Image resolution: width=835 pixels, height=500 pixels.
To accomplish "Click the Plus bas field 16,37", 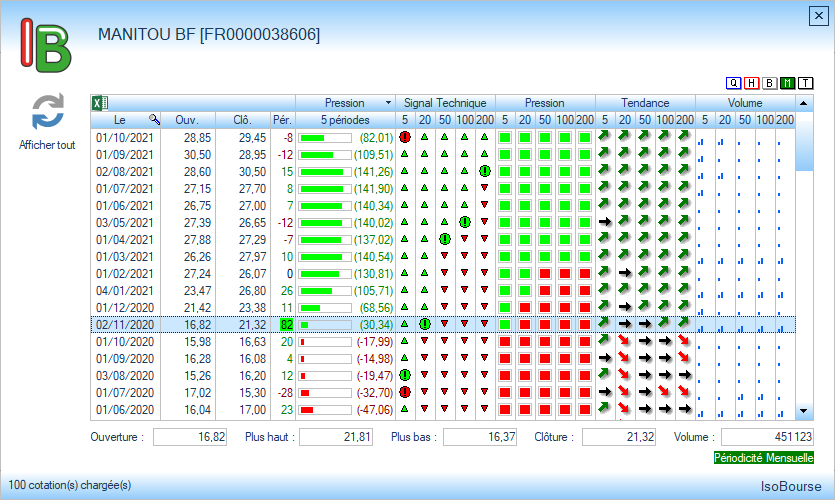I will click(x=480, y=437).
